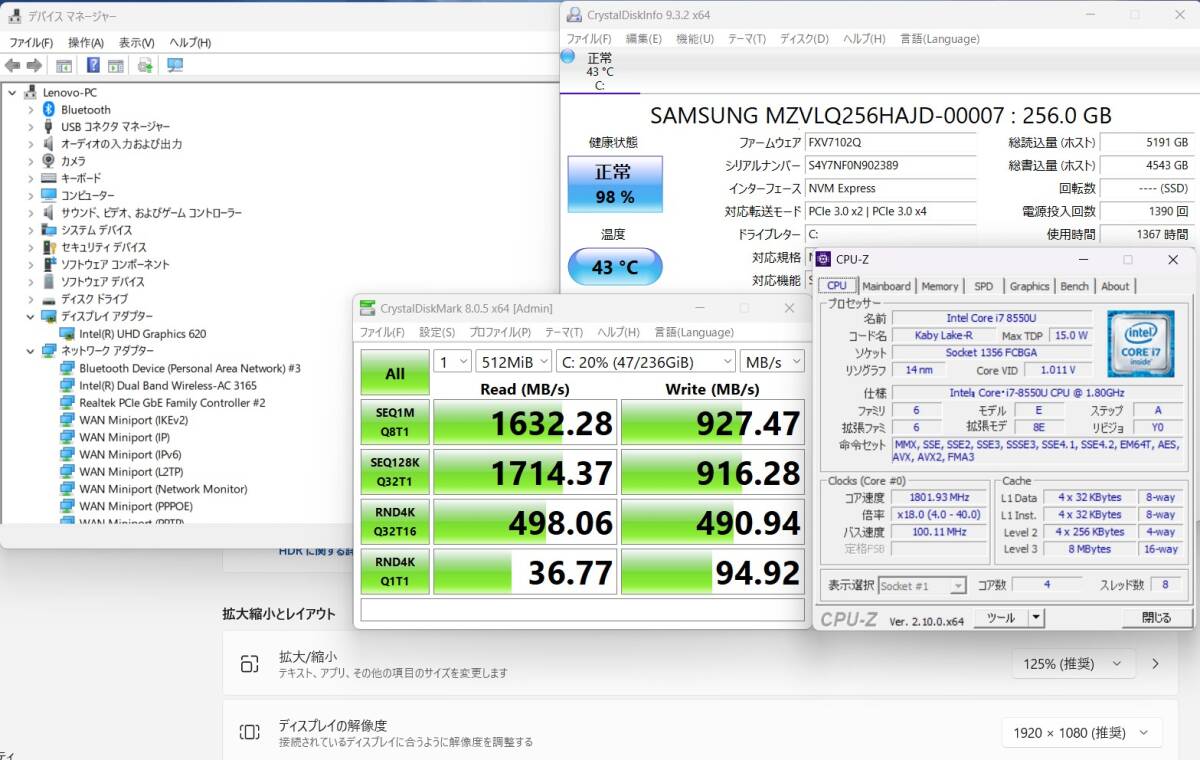Switch to the Bench tab in CPU-Z
Screen dimensions: 1200x760
tap(1075, 286)
